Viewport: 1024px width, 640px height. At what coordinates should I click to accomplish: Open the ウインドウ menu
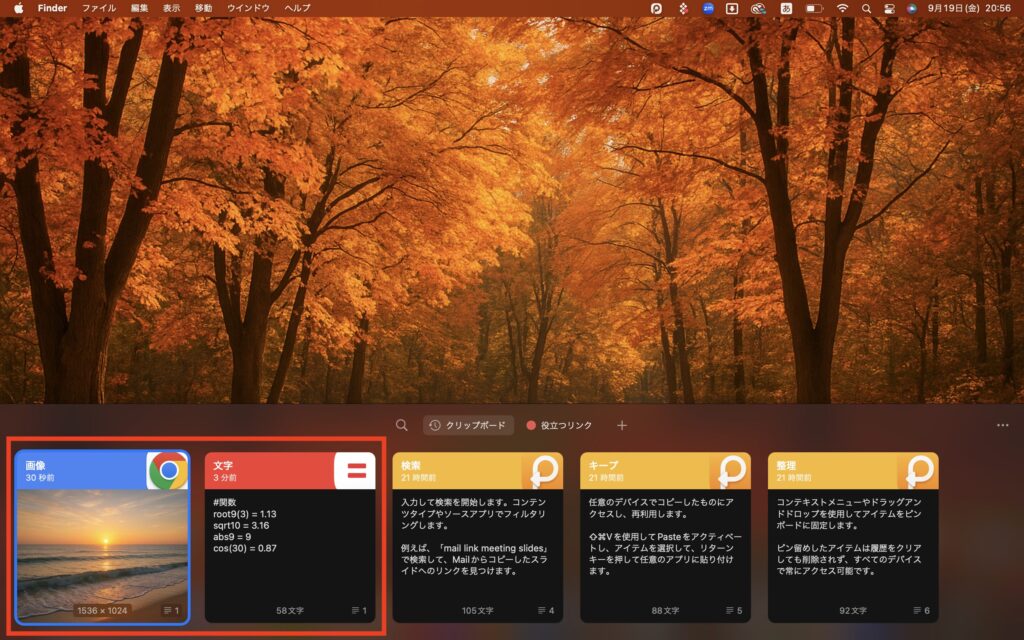[248, 8]
